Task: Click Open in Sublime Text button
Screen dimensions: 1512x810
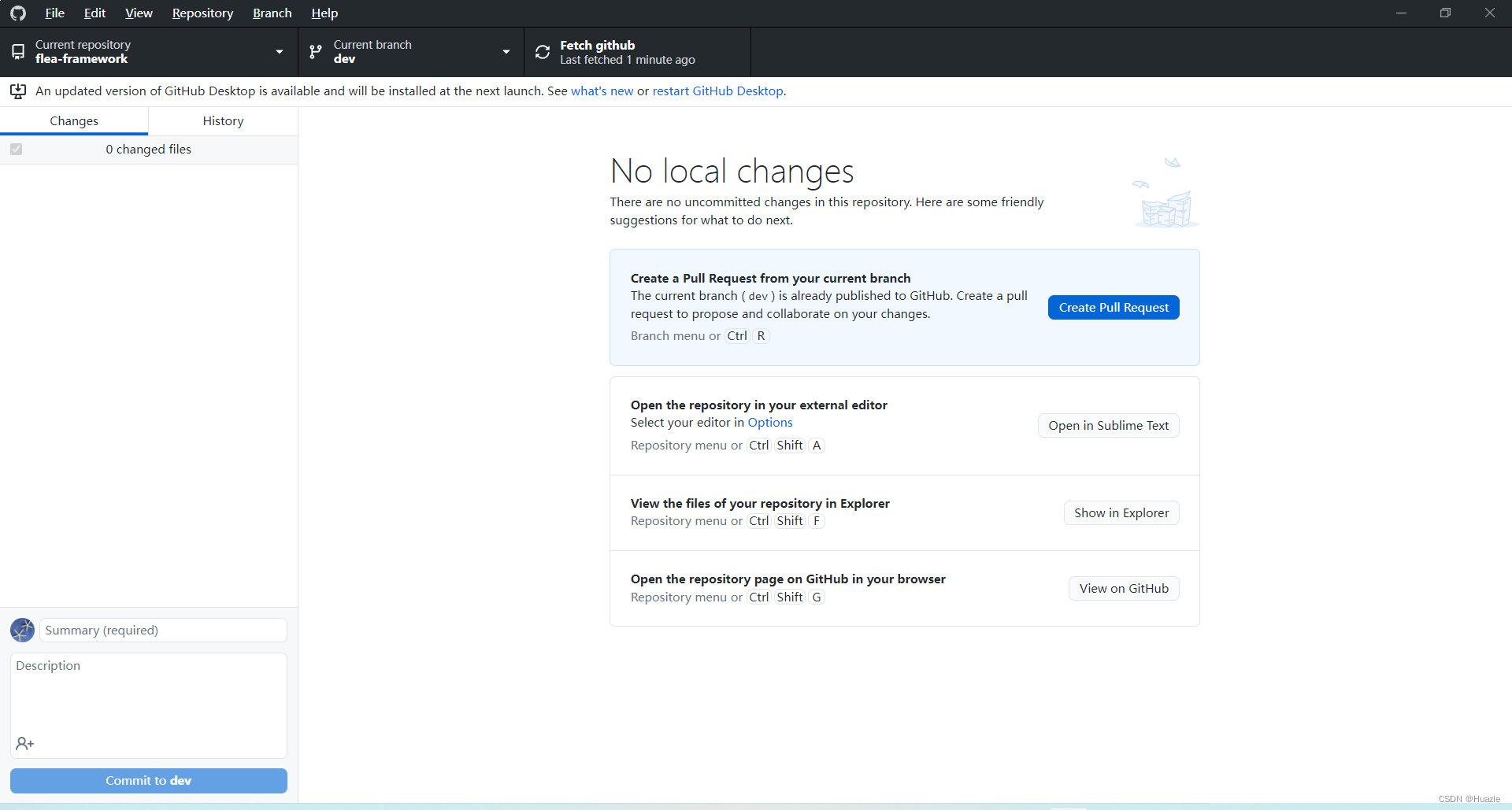Action: (1108, 426)
